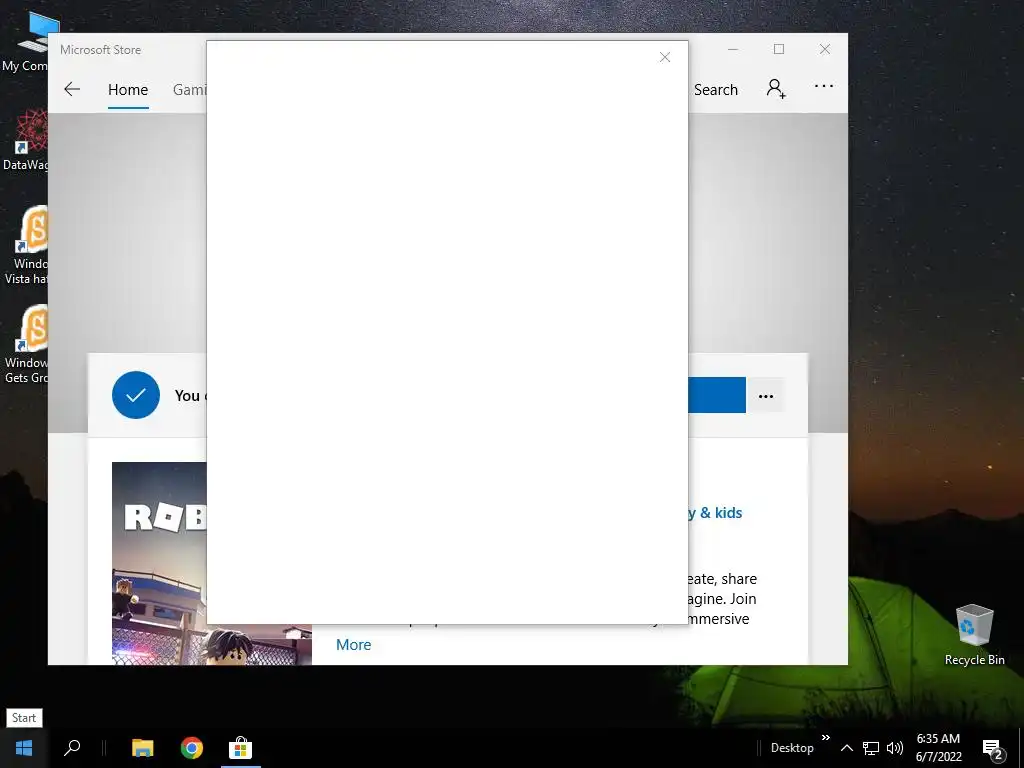Select the Windows Vista desktop shortcut
Viewport: 1024px width, 768px height.
coord(25,246)
